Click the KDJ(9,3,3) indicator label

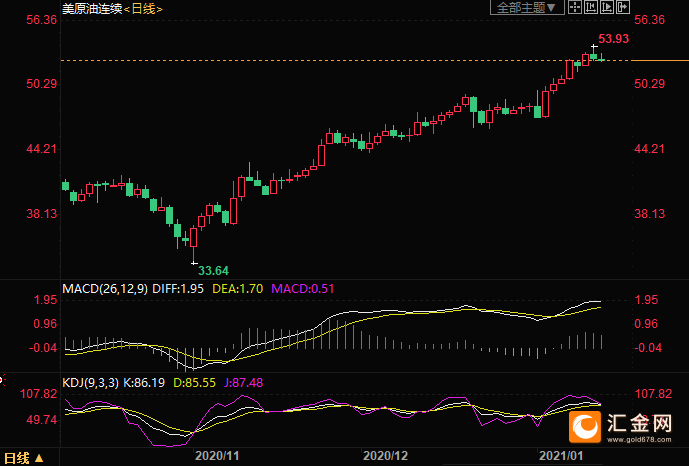tap(91, 383)
